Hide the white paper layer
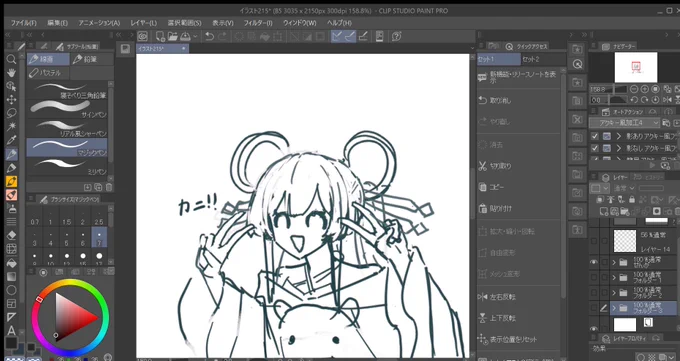The height and width of the screenshot is (361, 680). pos(594,328)
